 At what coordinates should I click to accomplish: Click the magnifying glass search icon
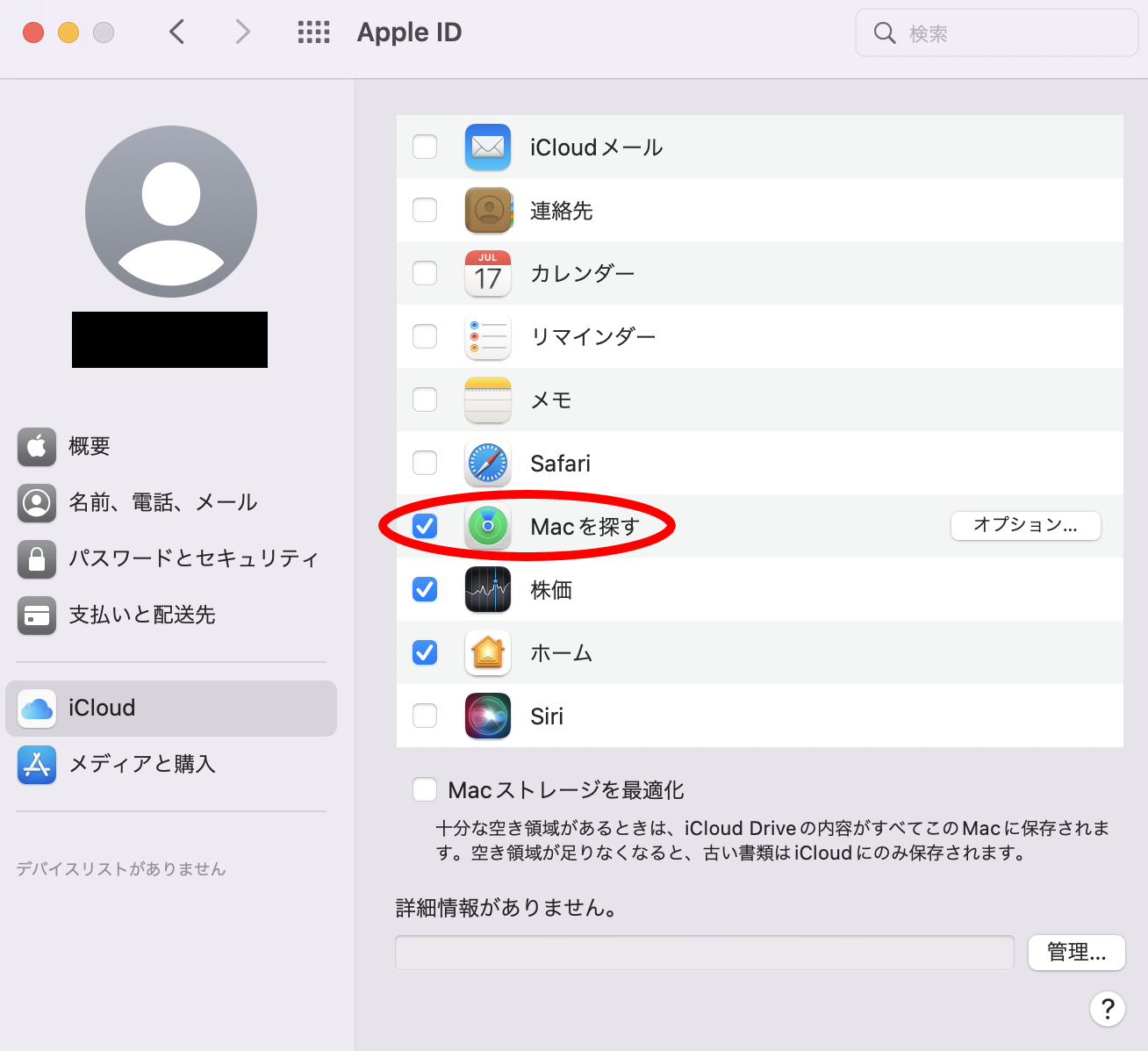(885, 33)
